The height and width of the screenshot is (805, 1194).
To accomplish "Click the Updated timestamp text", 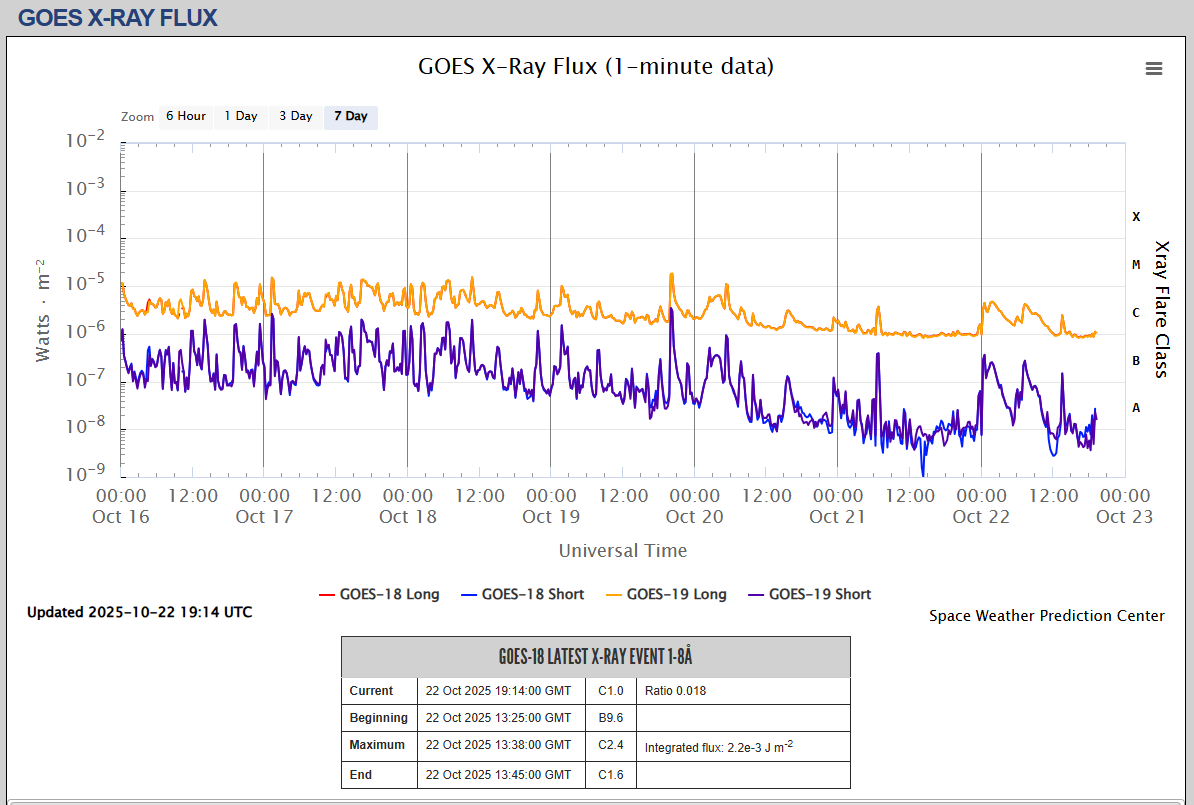I will coord(139,612).
